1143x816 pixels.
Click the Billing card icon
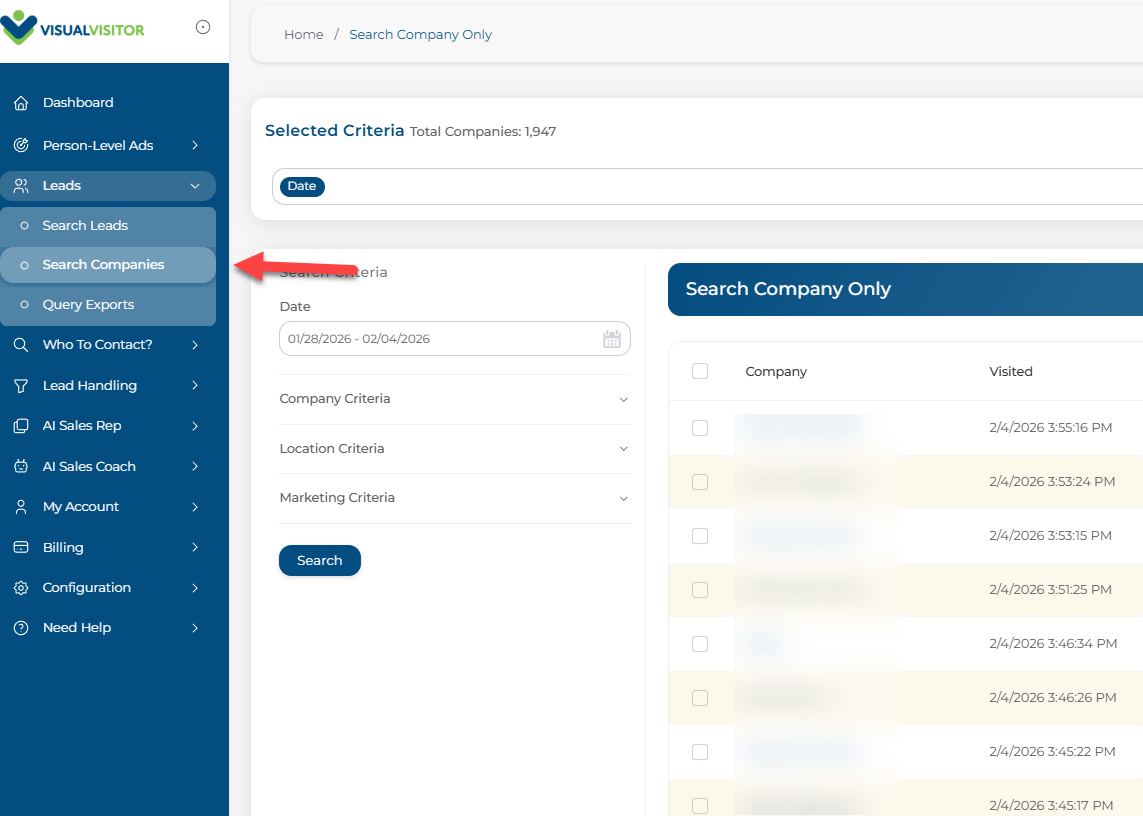21,548
